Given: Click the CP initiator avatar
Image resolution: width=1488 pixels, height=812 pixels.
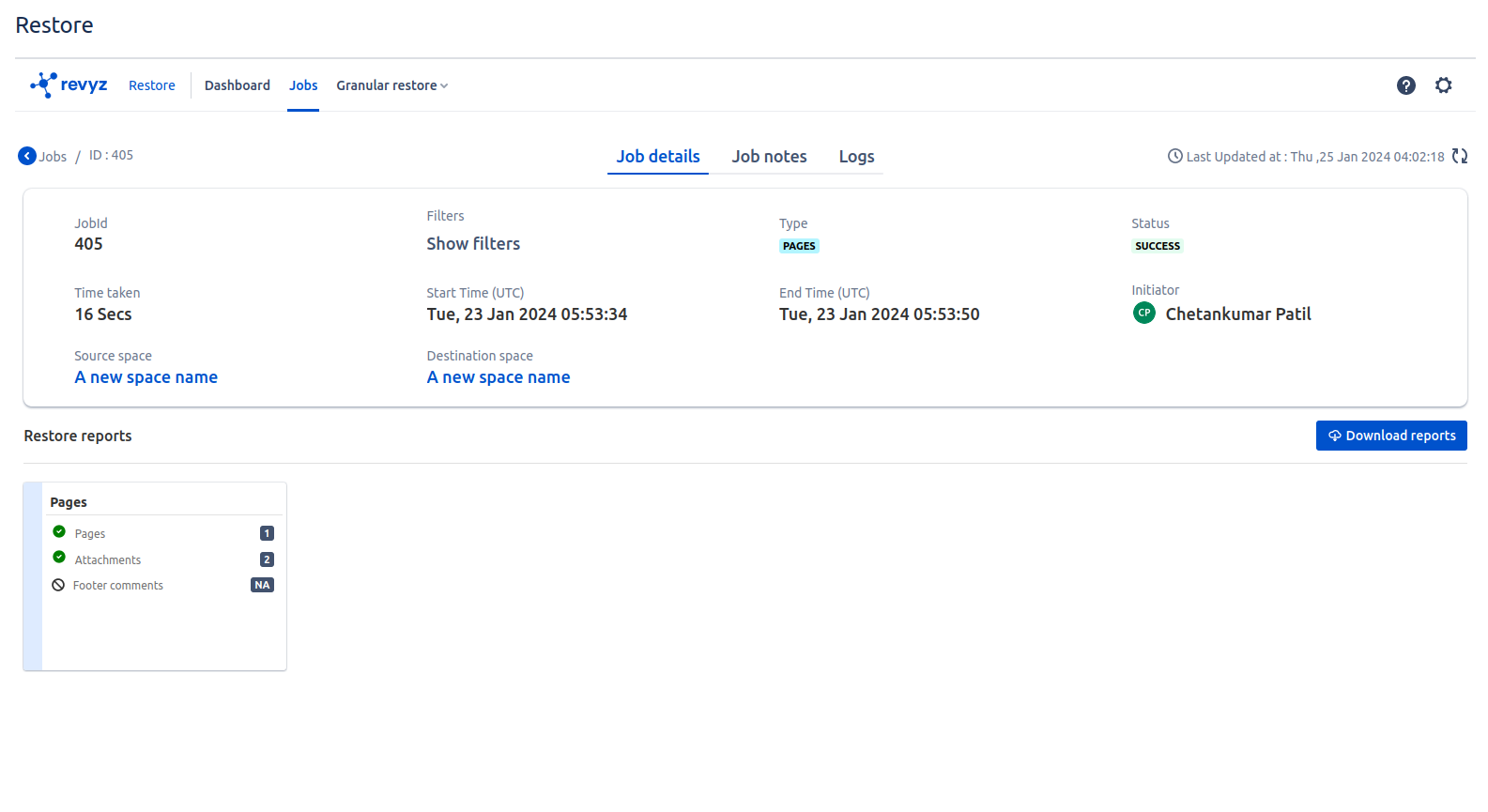Looking at the screenshot, I should [x=1143, y=314].
